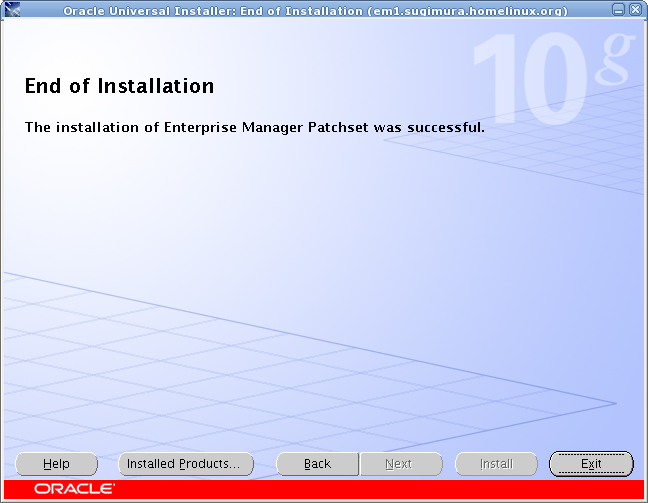Click the Help button

point(57,464)
